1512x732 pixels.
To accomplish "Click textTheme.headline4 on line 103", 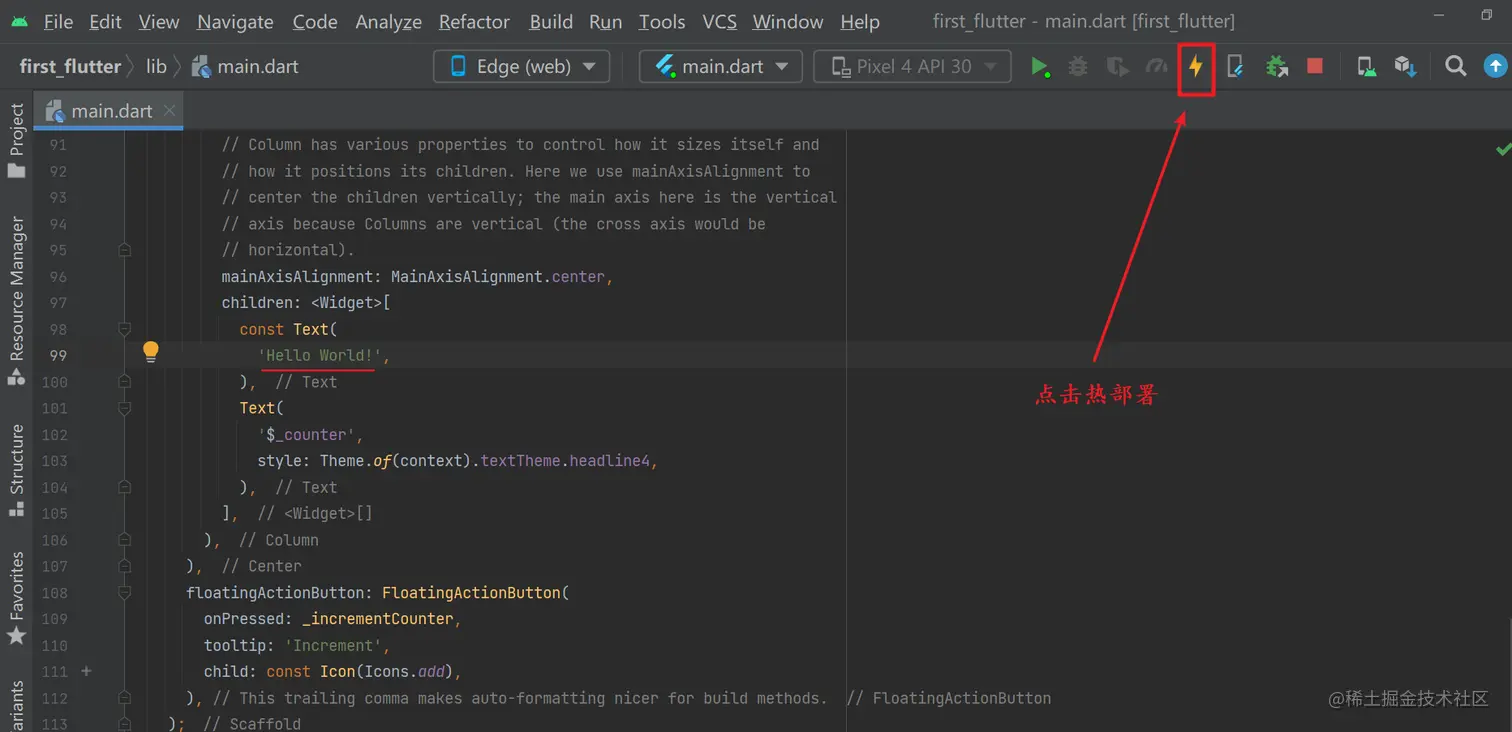I will [x=565, y=461].
